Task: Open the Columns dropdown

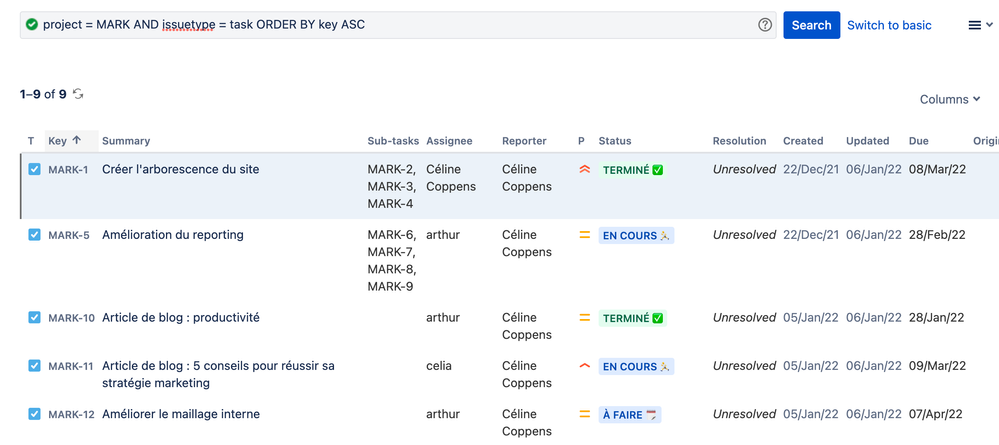Action: point(949,100)
